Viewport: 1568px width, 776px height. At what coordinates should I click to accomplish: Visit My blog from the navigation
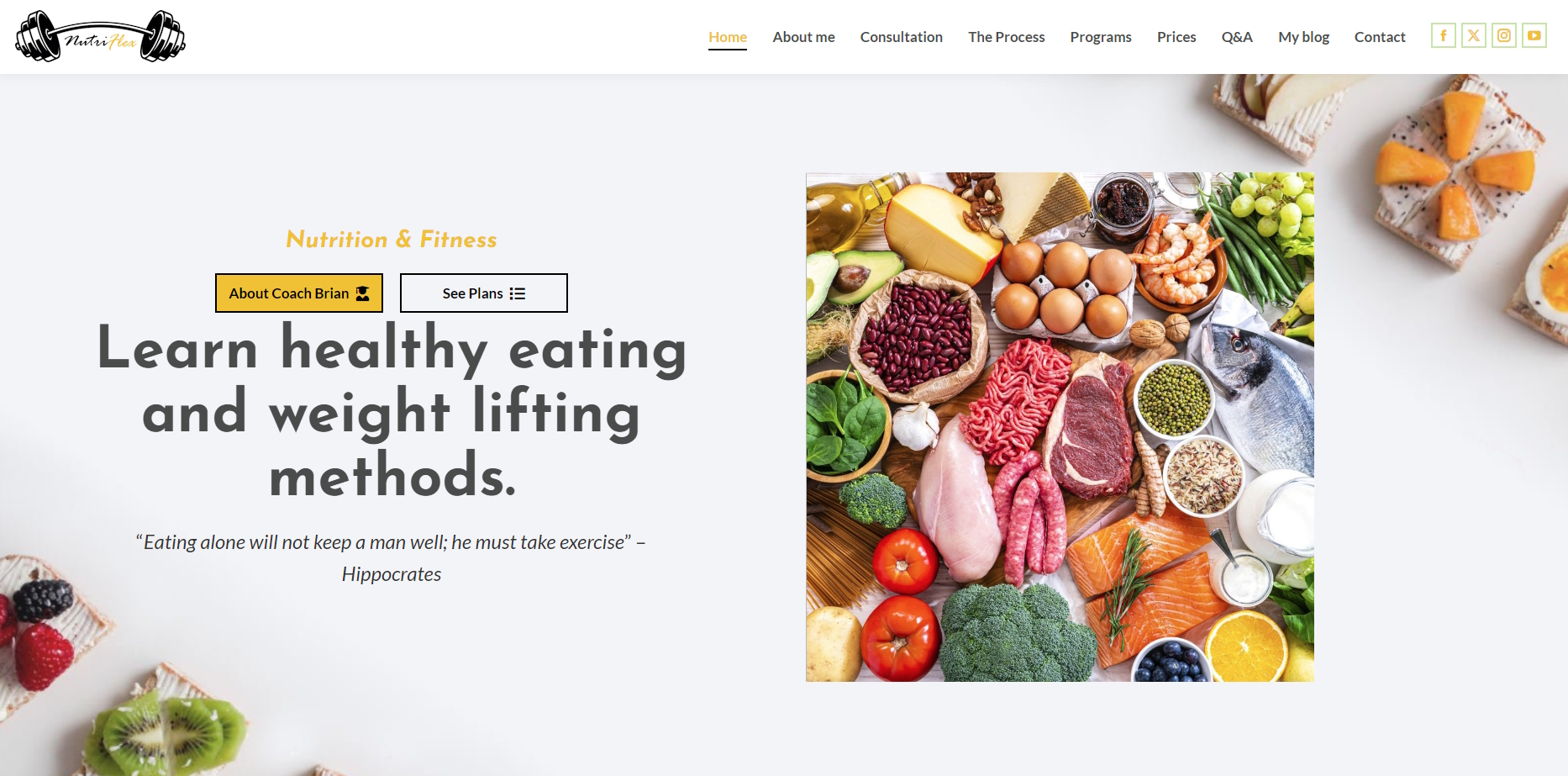(1303, 37)
